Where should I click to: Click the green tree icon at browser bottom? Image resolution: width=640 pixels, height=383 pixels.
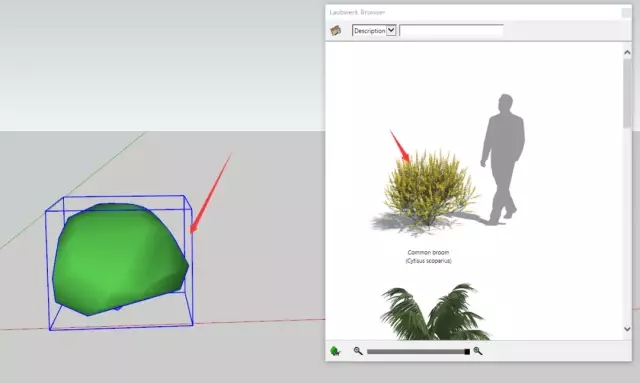(335, 351)
